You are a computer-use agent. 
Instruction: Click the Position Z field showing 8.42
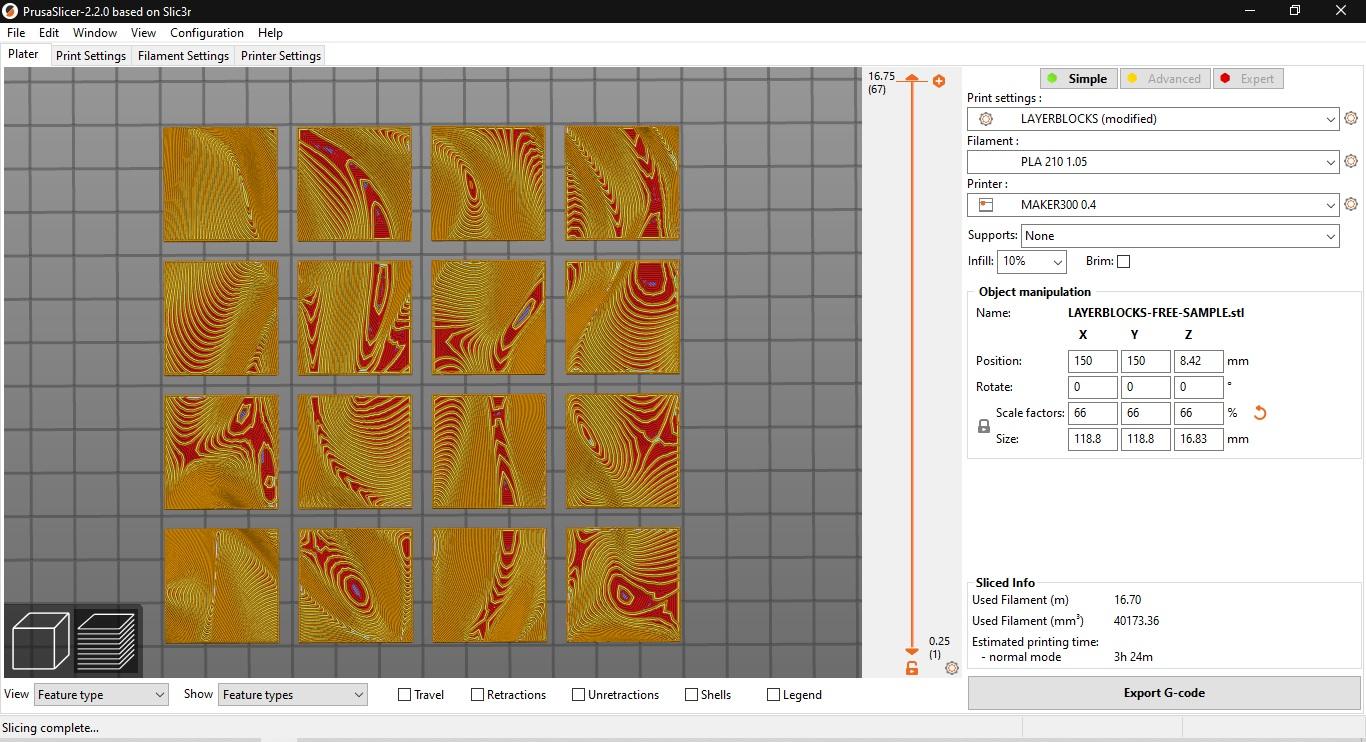click(1198, 361)
